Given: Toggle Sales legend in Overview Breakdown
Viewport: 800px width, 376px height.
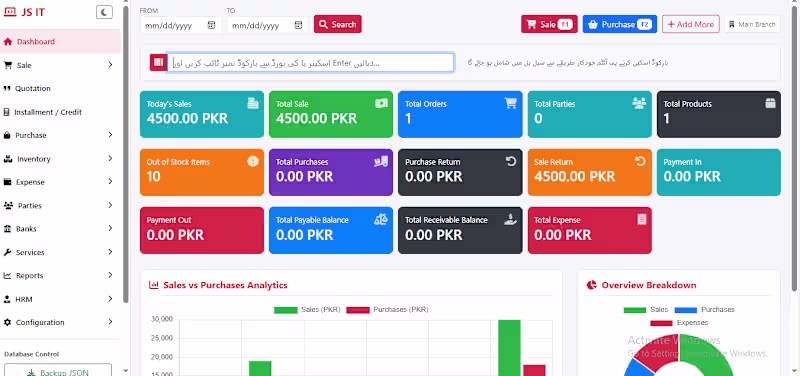Looking at the screenshot, I should (x=645, y=310).
